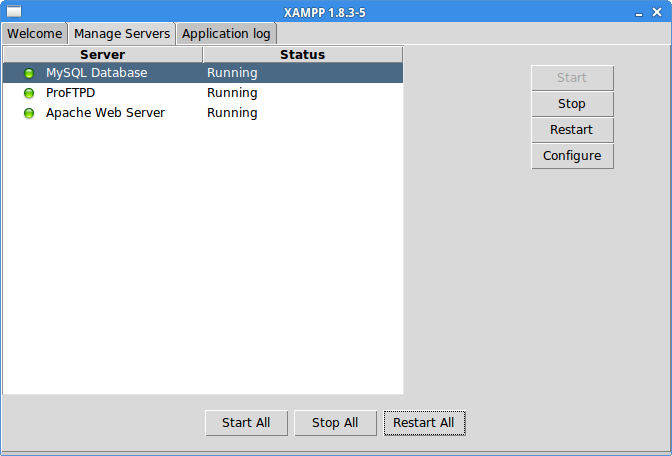The width and height of the screenshot is (672, 456).
Task: Minimize the XAMPP window
Action: click(x=639, y=14)
